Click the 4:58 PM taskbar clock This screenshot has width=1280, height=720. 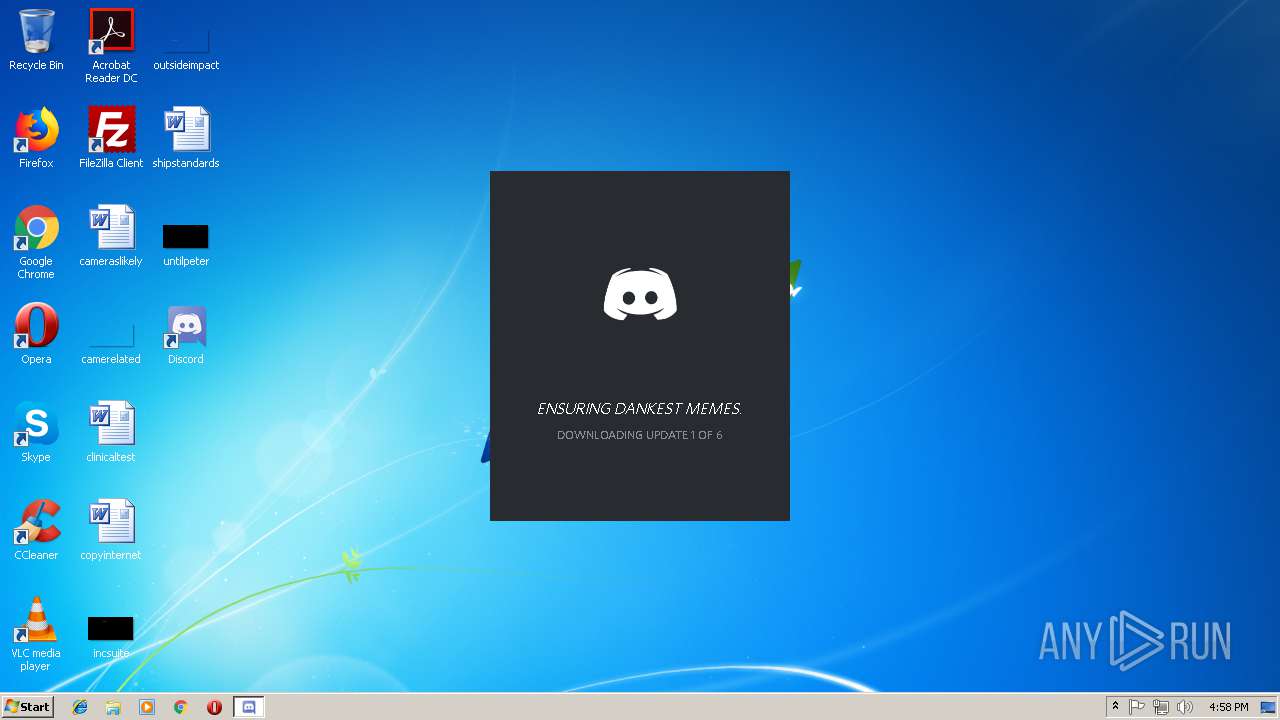1228,707
